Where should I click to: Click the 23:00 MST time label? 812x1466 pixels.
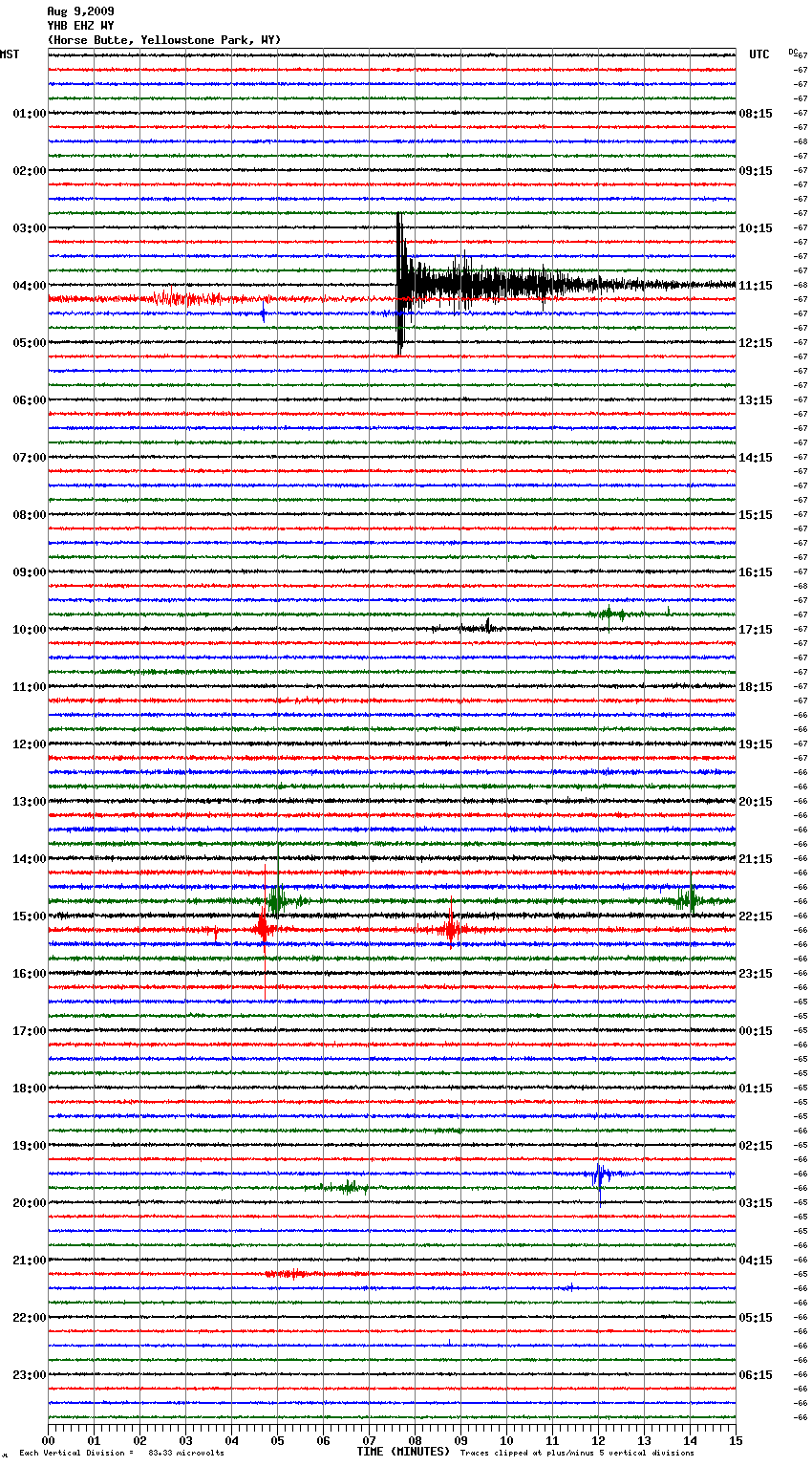coord(30,1375)
